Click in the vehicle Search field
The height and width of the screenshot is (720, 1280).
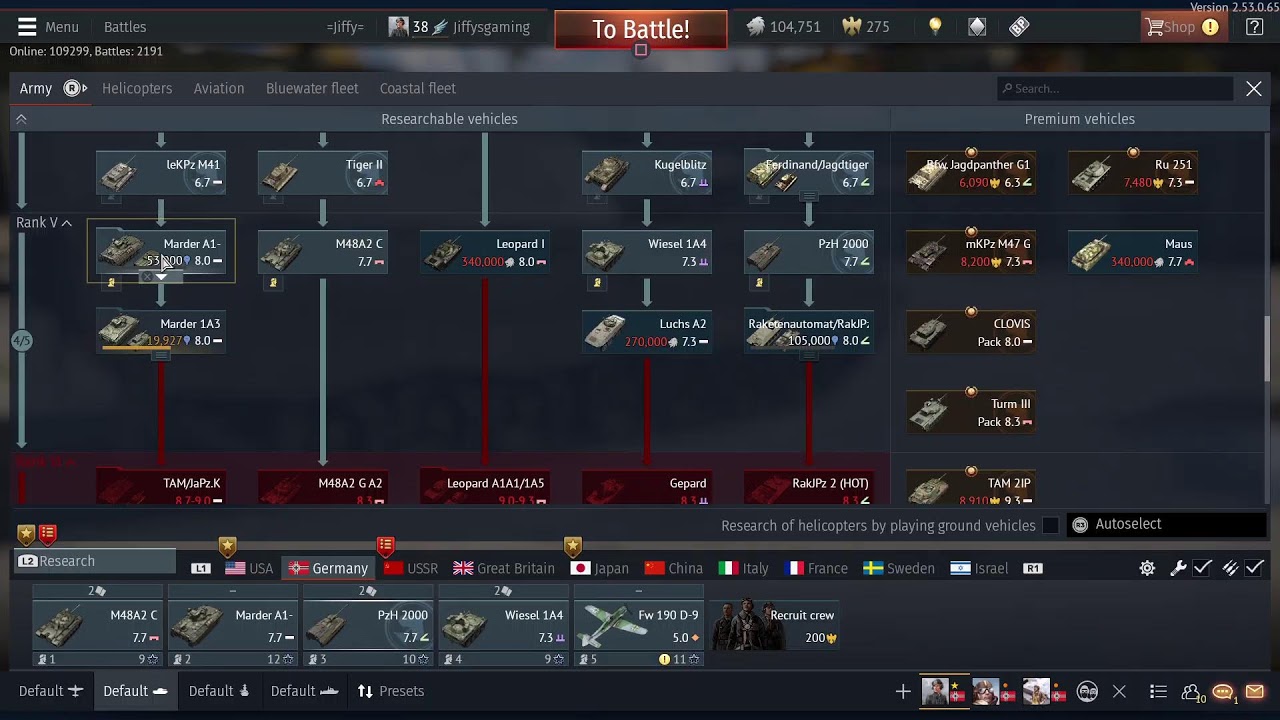1115,88
